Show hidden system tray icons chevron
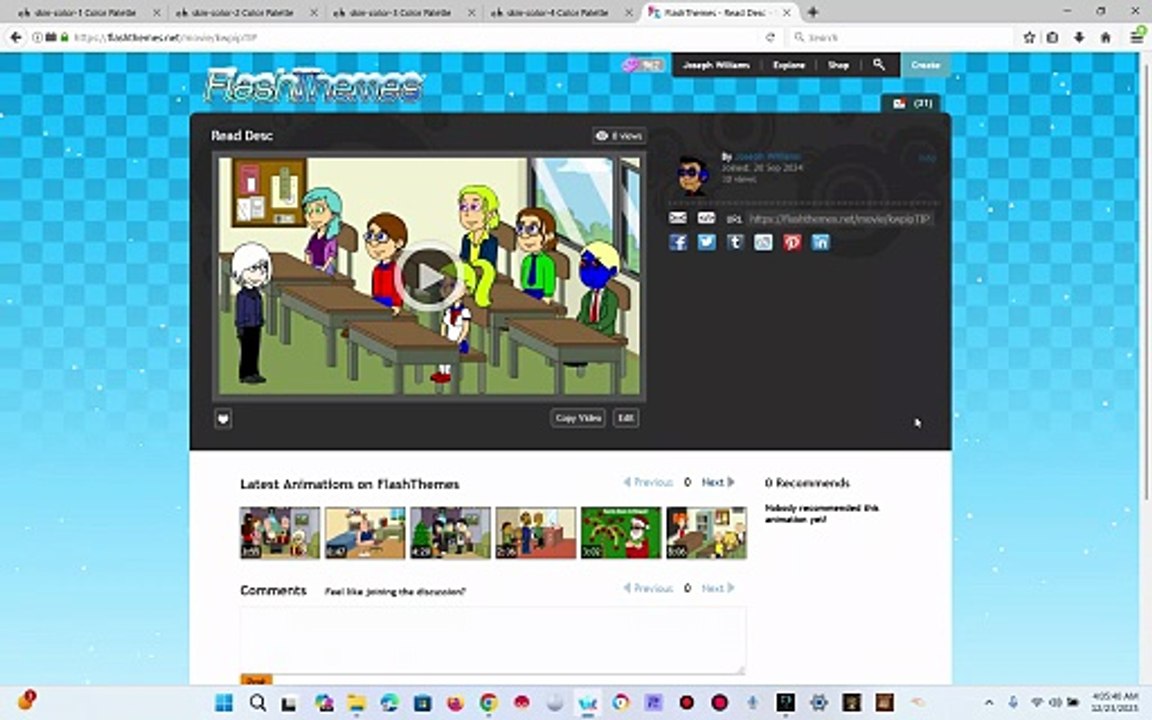This screenshot has height=720, width=1152. point(989,702)
